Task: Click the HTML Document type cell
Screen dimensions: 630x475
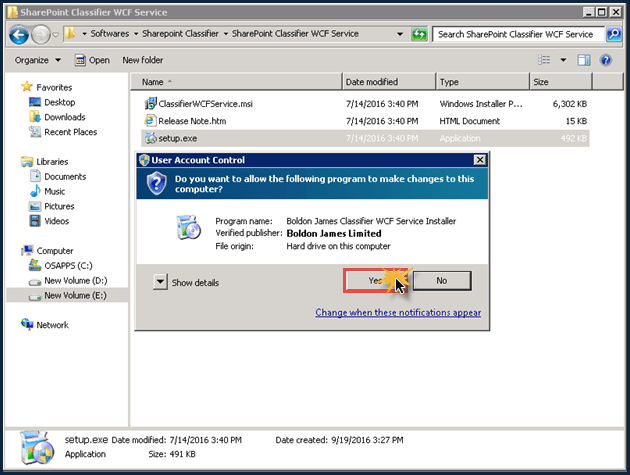Action: (x=469, y=121)
